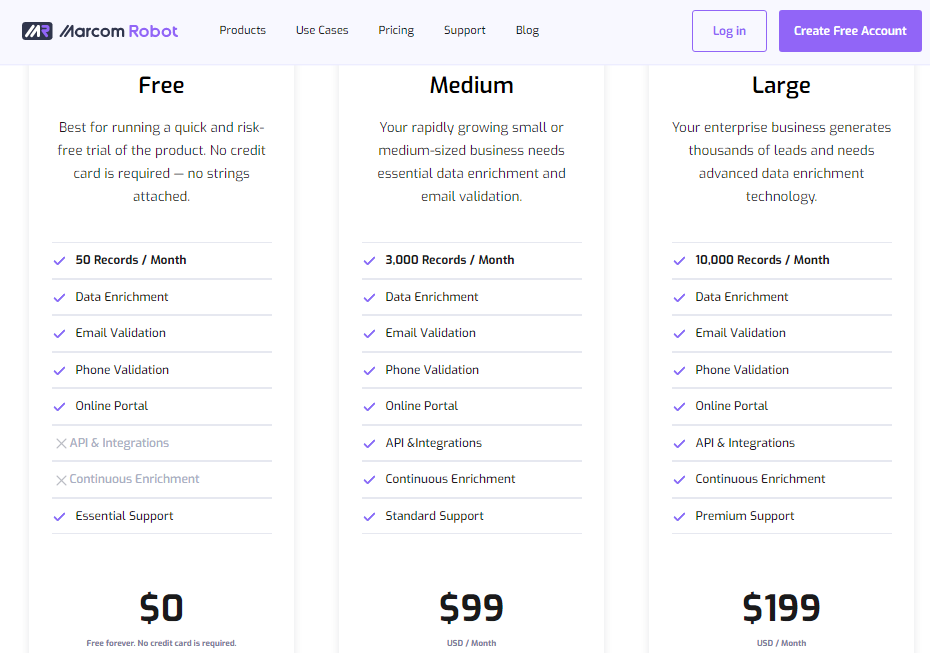Click the checkmark beside 10,000 Records / Month
The width and height of the screenshot is (930, 653).
point(680,260)
